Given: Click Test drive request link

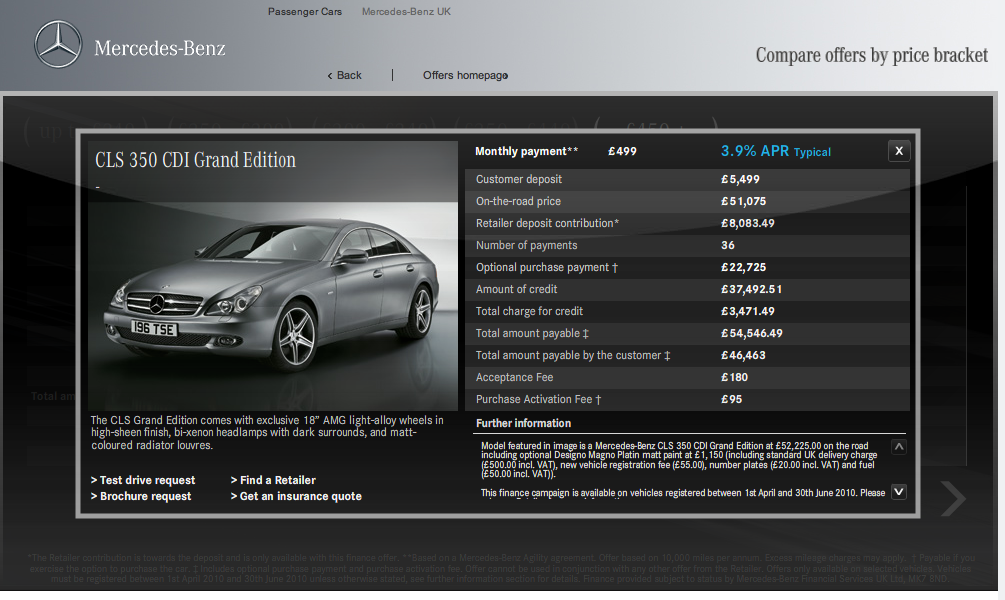Looking at the screenshot, I should tap(143, 480).
